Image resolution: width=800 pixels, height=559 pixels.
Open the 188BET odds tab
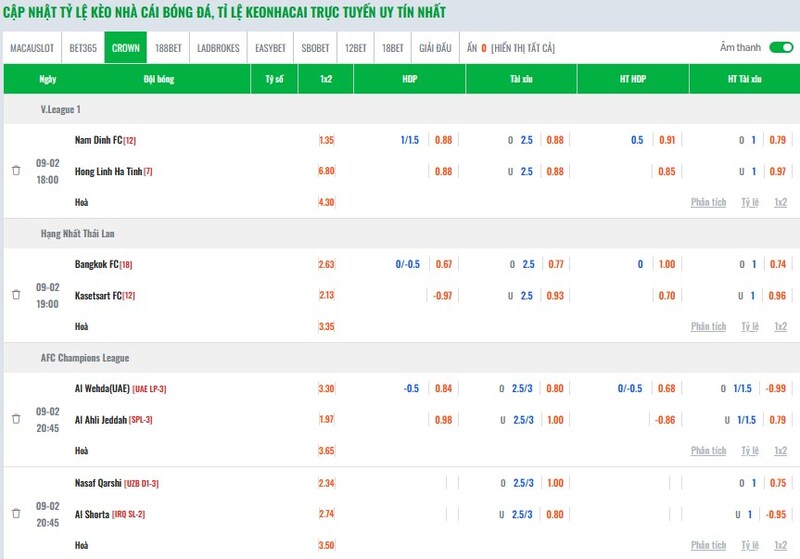[169, 48]
